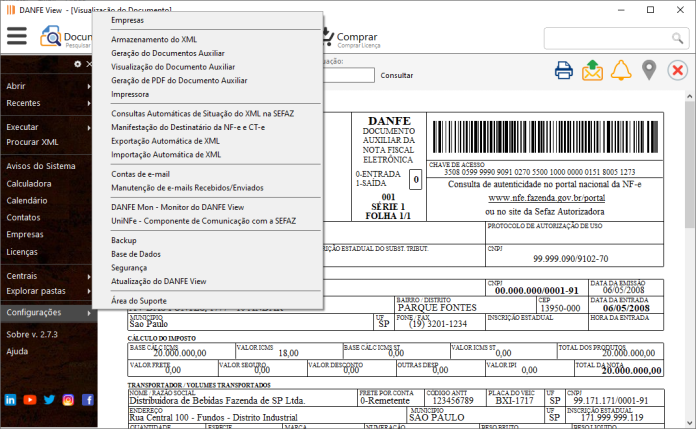This screenshot has width=696, height=429.
Task: Select Consultas Automáticas de Situação do XML
Action: click(x=202, y=114)
